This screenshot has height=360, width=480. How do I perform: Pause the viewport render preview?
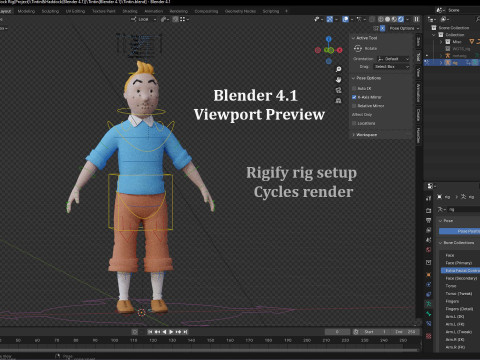coord(416,19)
